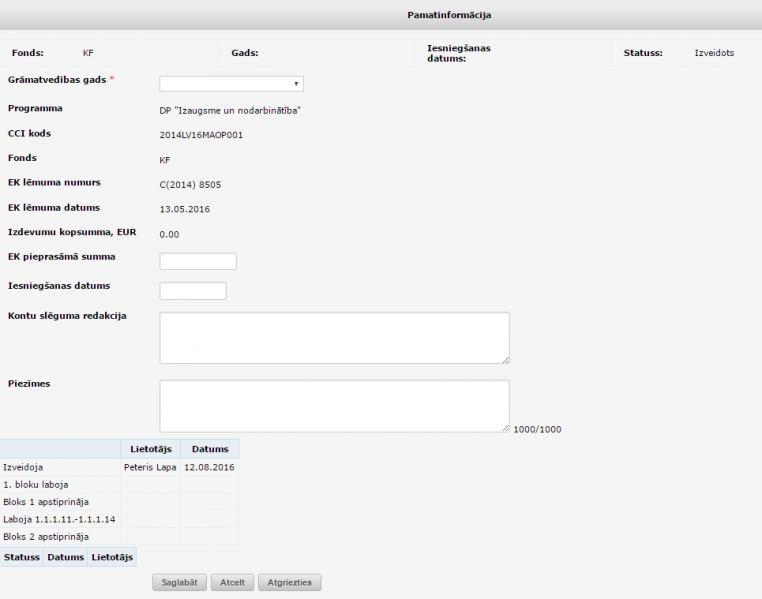Click the Peteris Lapa user cell
This screenshot has width=762, height=599.
pos(150,466)
